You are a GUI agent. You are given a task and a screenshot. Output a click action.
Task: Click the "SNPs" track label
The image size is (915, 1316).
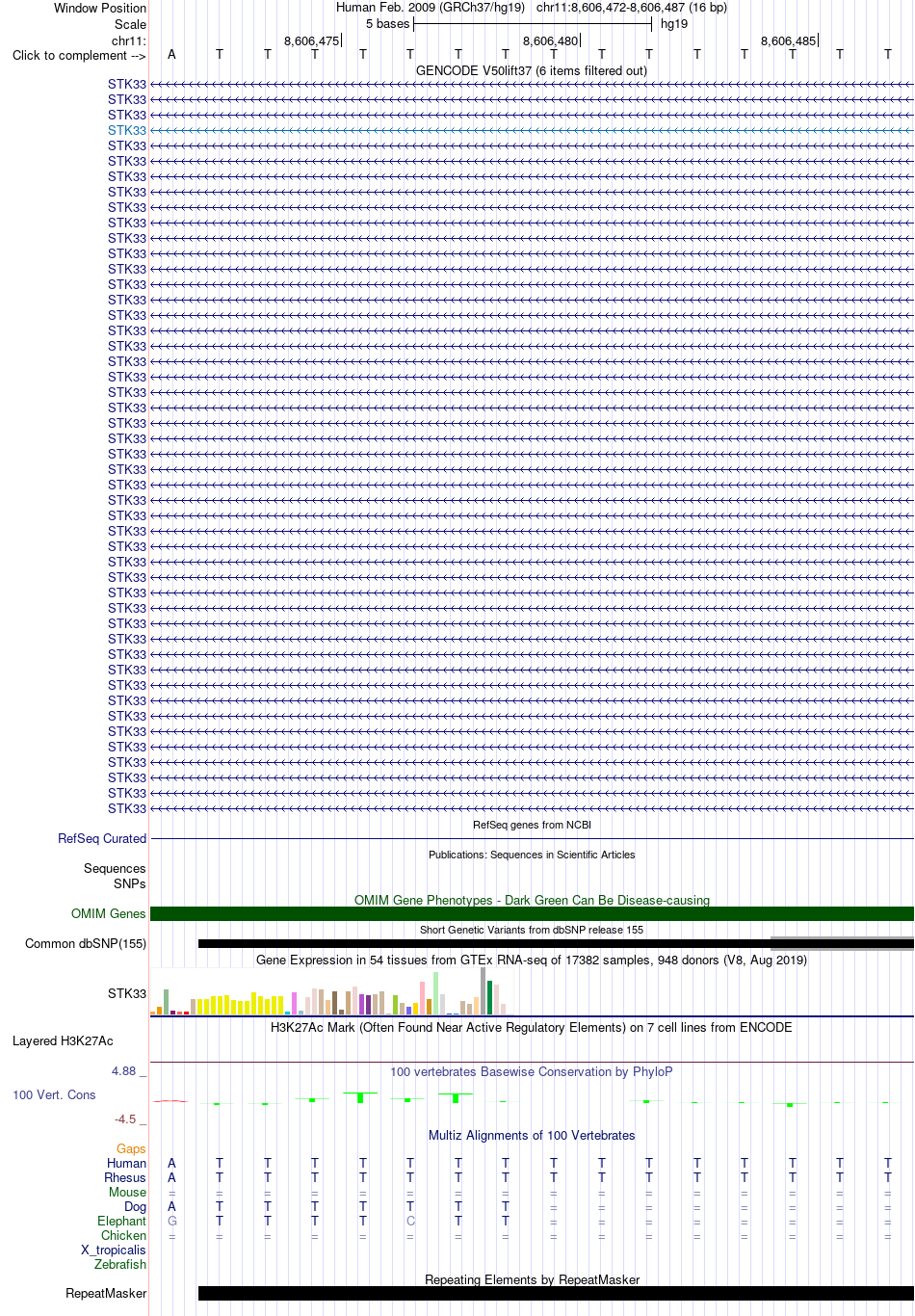[130, 883]
